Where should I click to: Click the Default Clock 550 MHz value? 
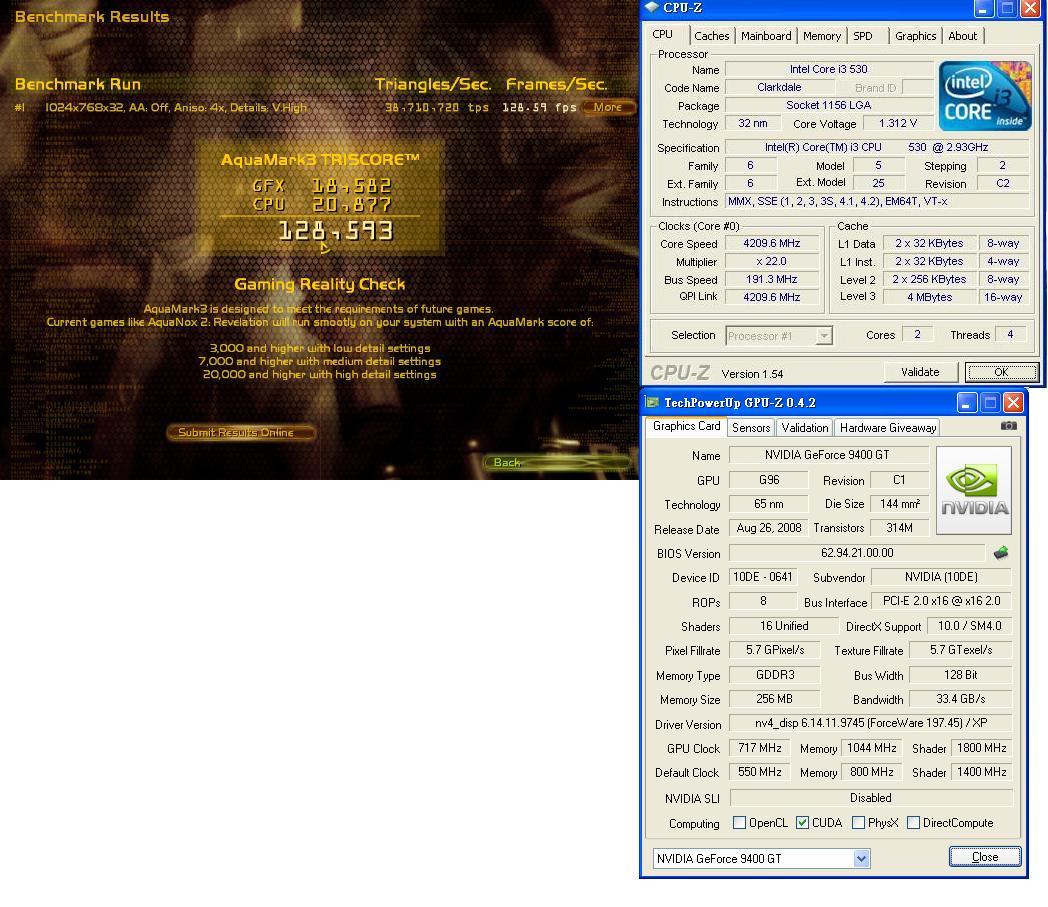759,772
